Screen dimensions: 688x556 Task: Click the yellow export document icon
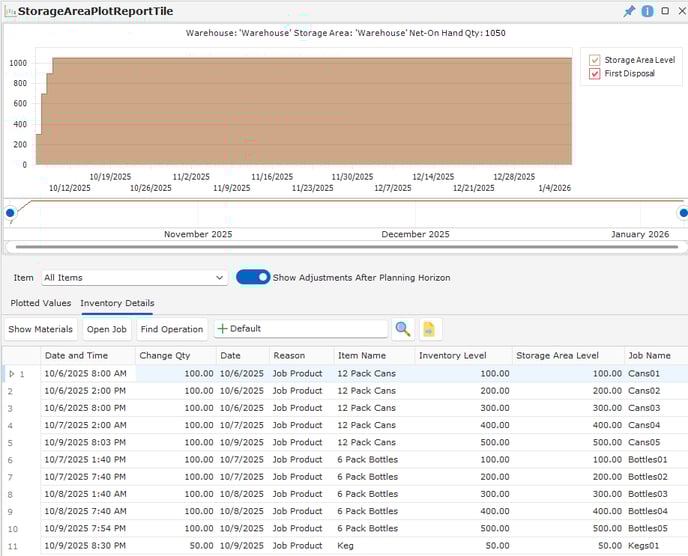click(429, 329)
